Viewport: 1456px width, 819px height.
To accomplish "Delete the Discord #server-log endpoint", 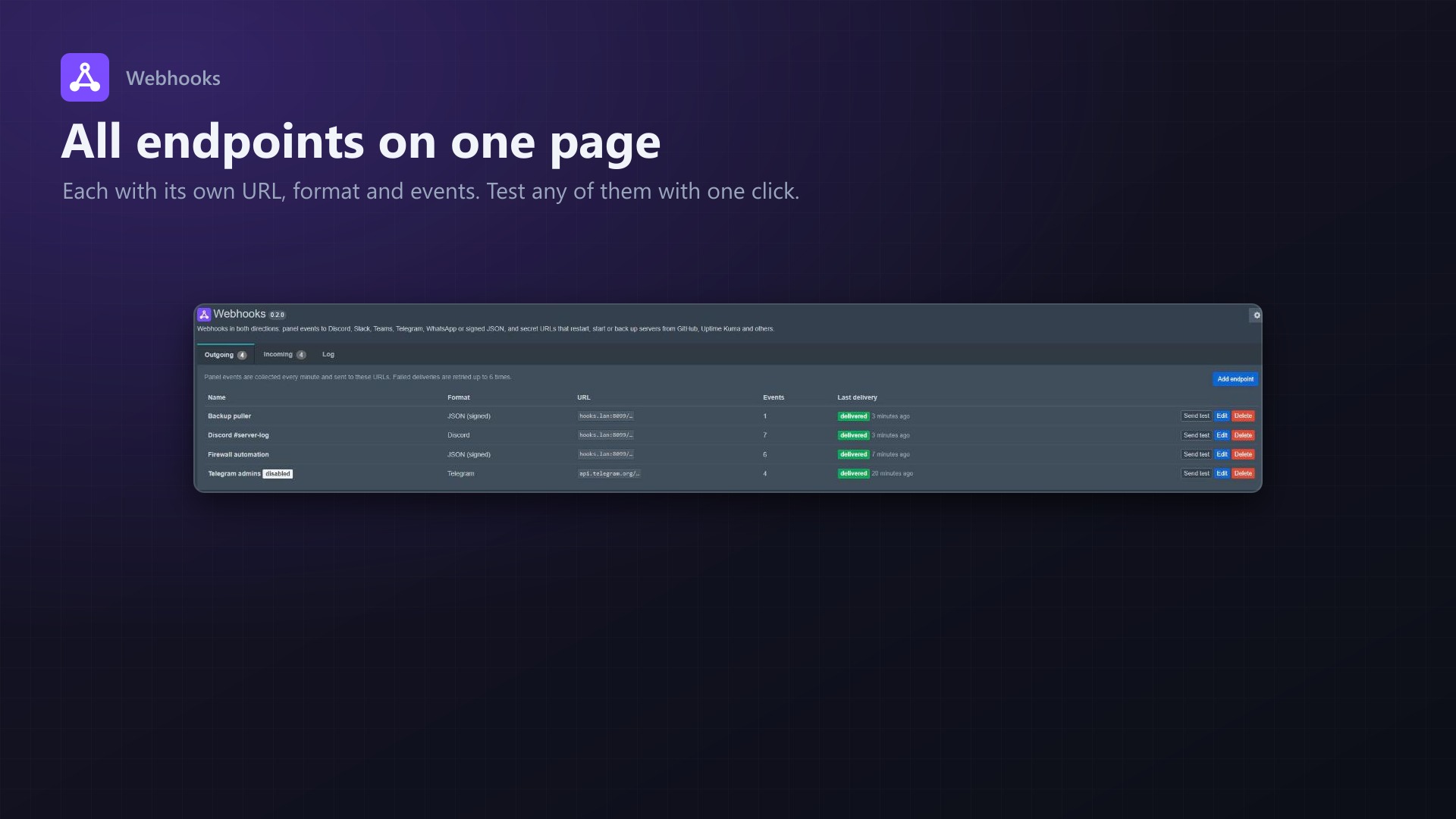I will click(1243, 435).
